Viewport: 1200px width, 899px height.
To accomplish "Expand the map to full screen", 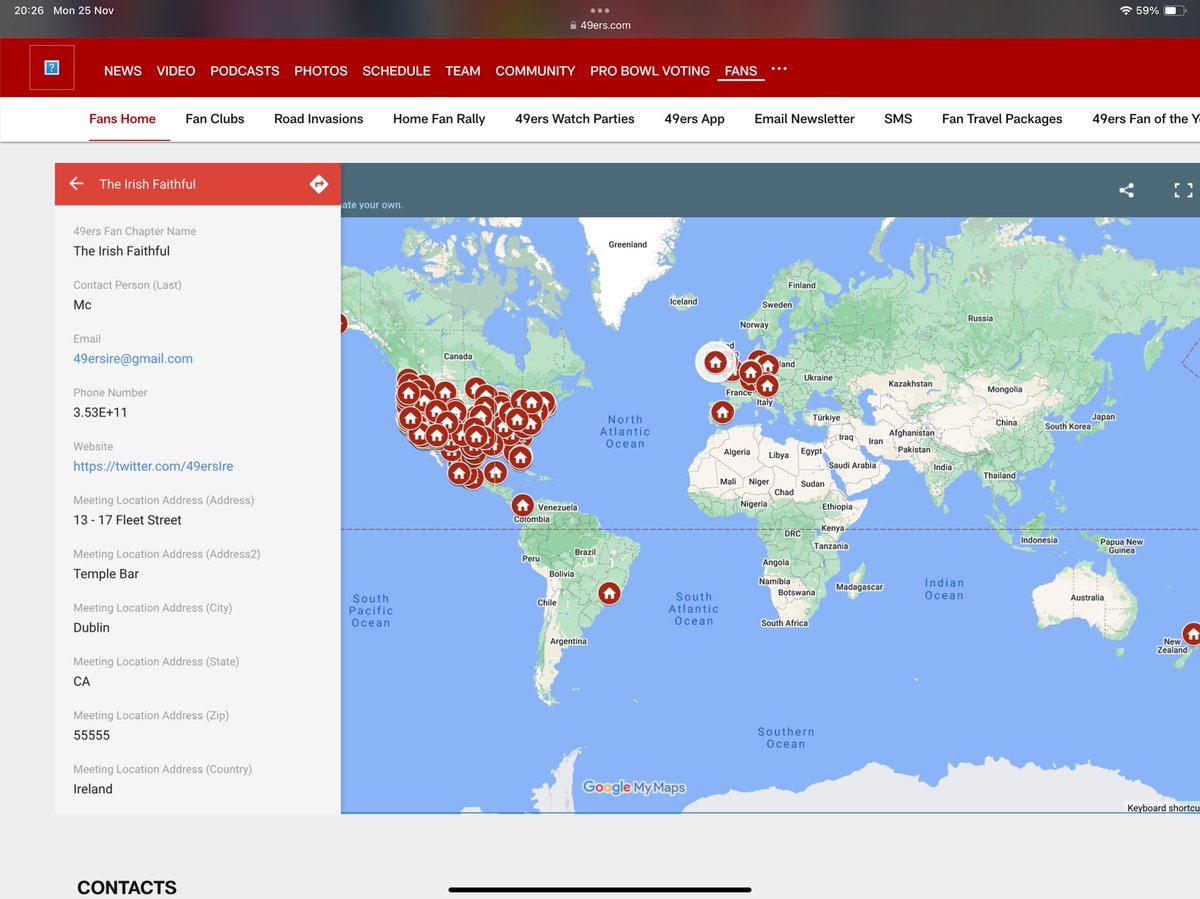I will pyautogui.click(x=1183, y=190).
